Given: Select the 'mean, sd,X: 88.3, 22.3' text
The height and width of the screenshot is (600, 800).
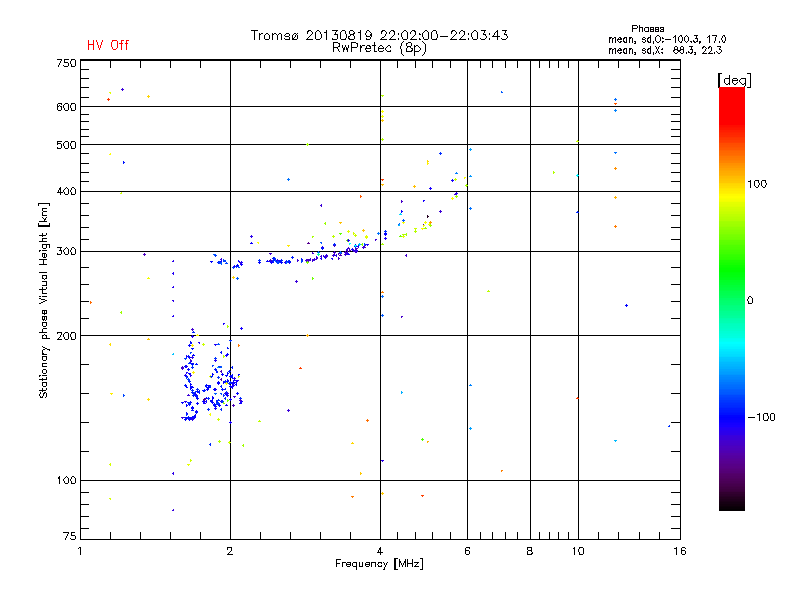Looking at the screenshot, I should point(665,50).
